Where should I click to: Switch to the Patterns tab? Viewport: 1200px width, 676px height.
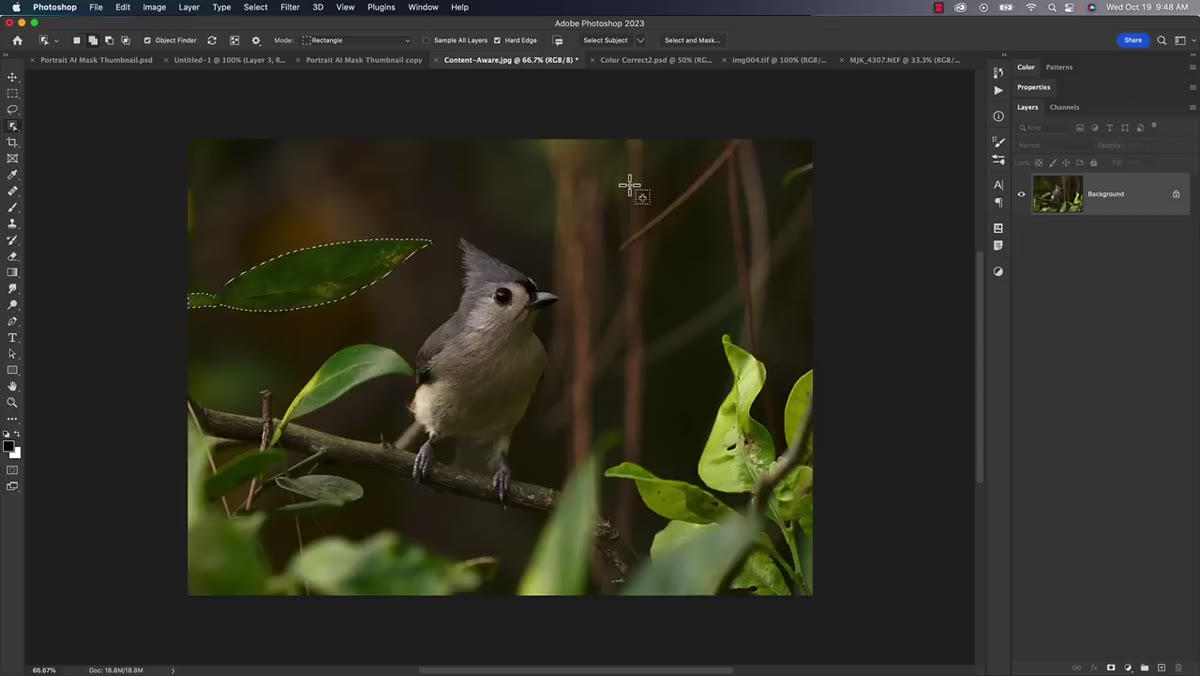pyautogui.click(x=1059, y=67)
